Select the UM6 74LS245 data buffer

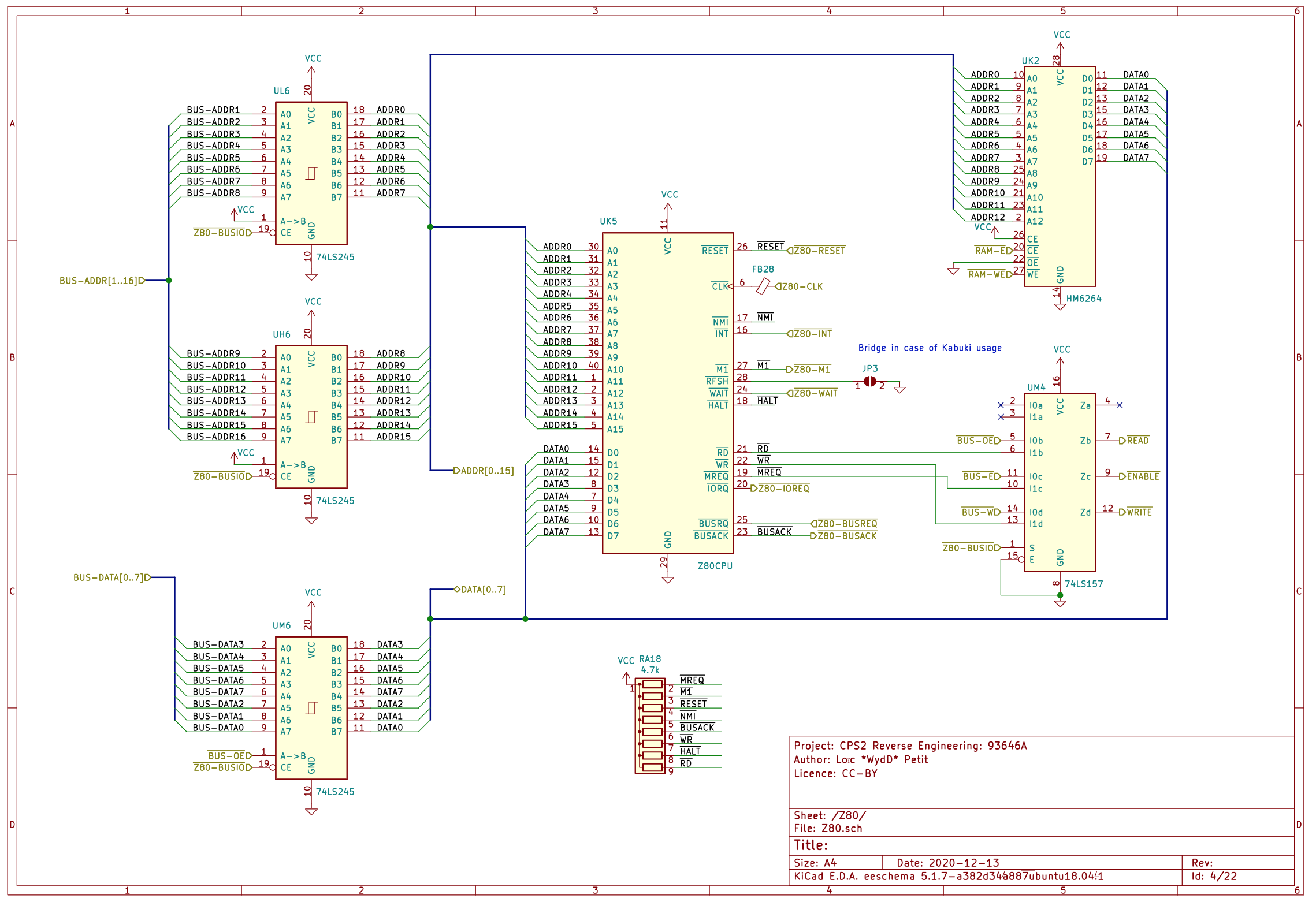pyautogui.click(x=311, y=707)
